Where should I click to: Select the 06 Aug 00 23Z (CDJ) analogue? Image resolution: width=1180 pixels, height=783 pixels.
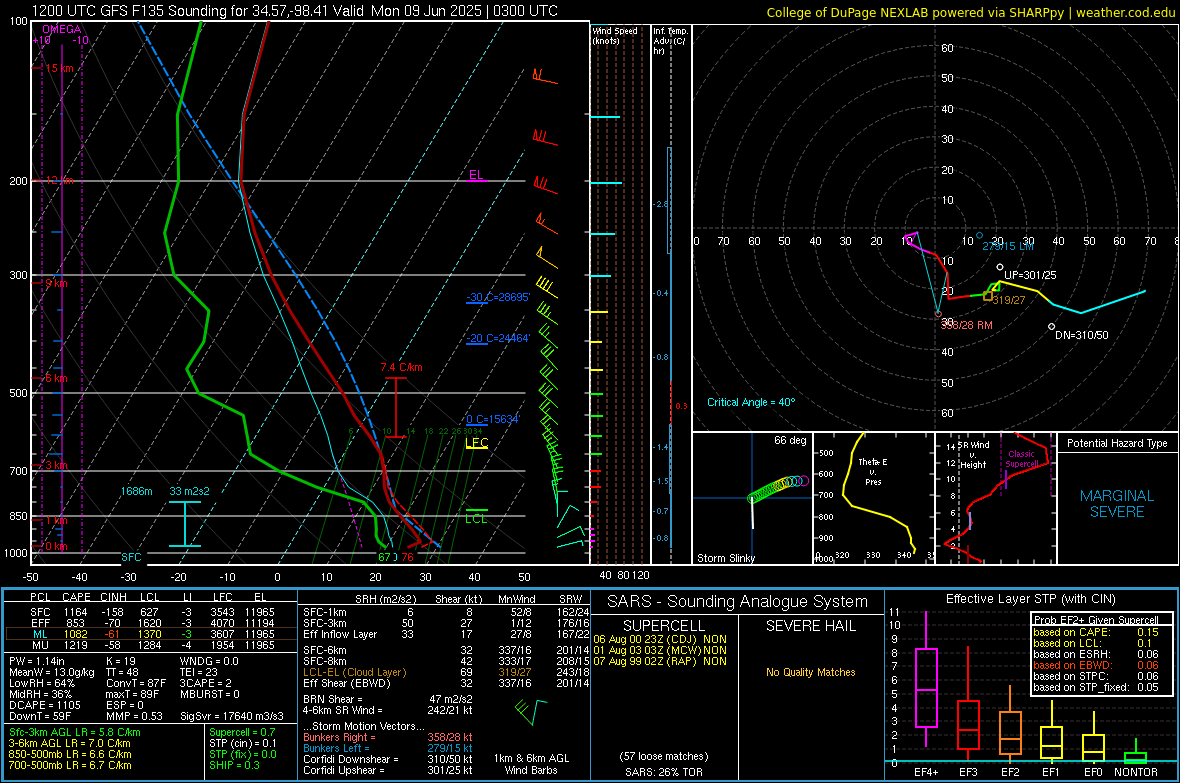(x=660, y=639)
